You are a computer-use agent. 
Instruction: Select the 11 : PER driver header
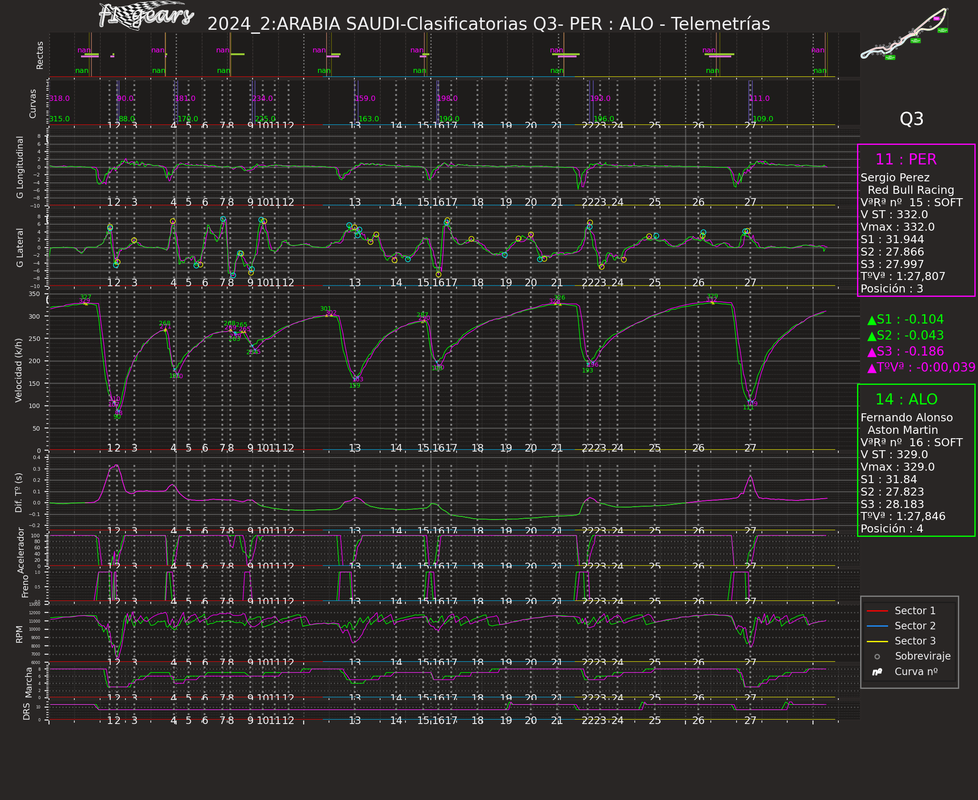coord(906,159)
